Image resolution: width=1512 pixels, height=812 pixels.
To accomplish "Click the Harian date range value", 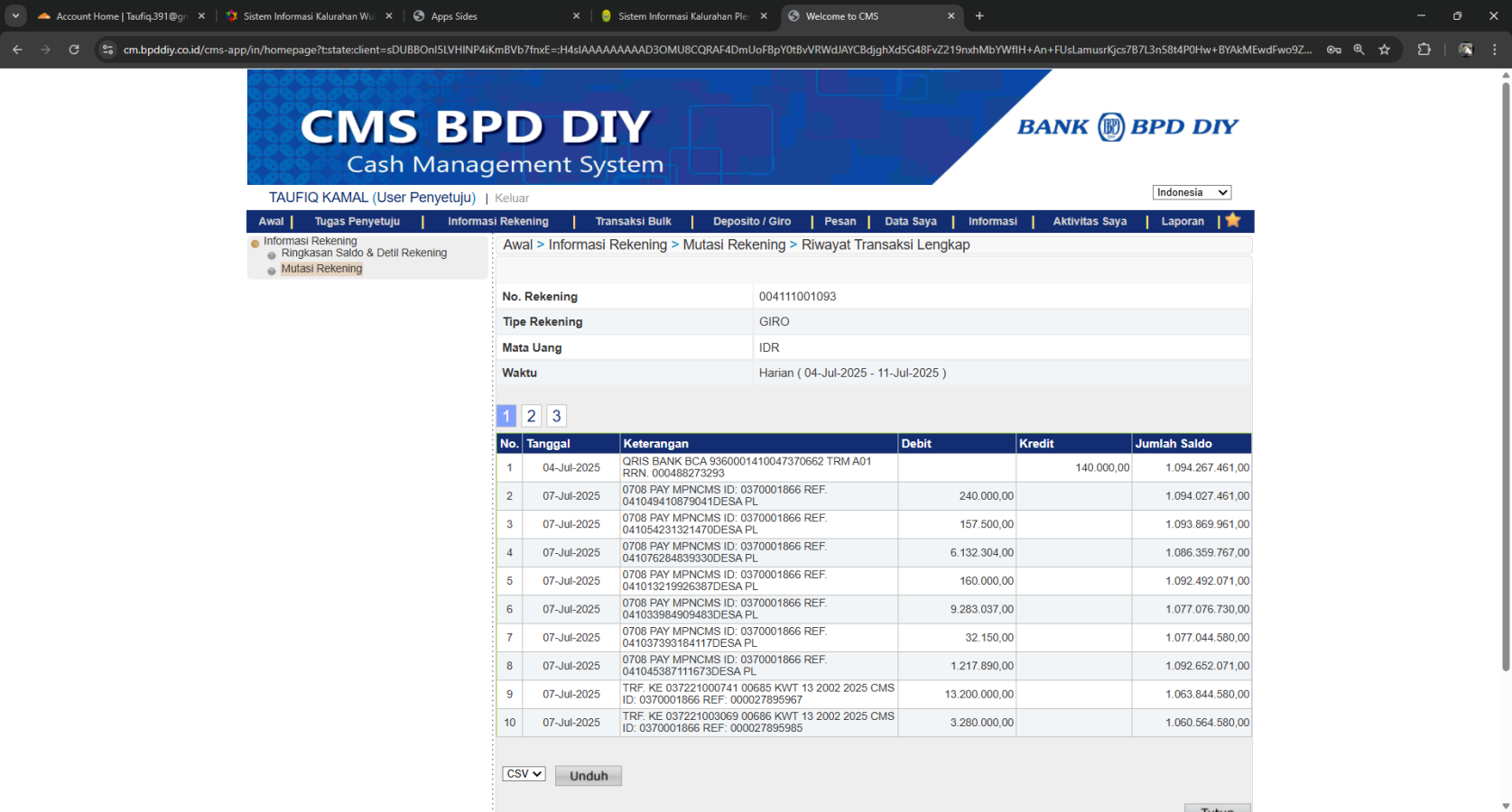I will tap(852, 373).
